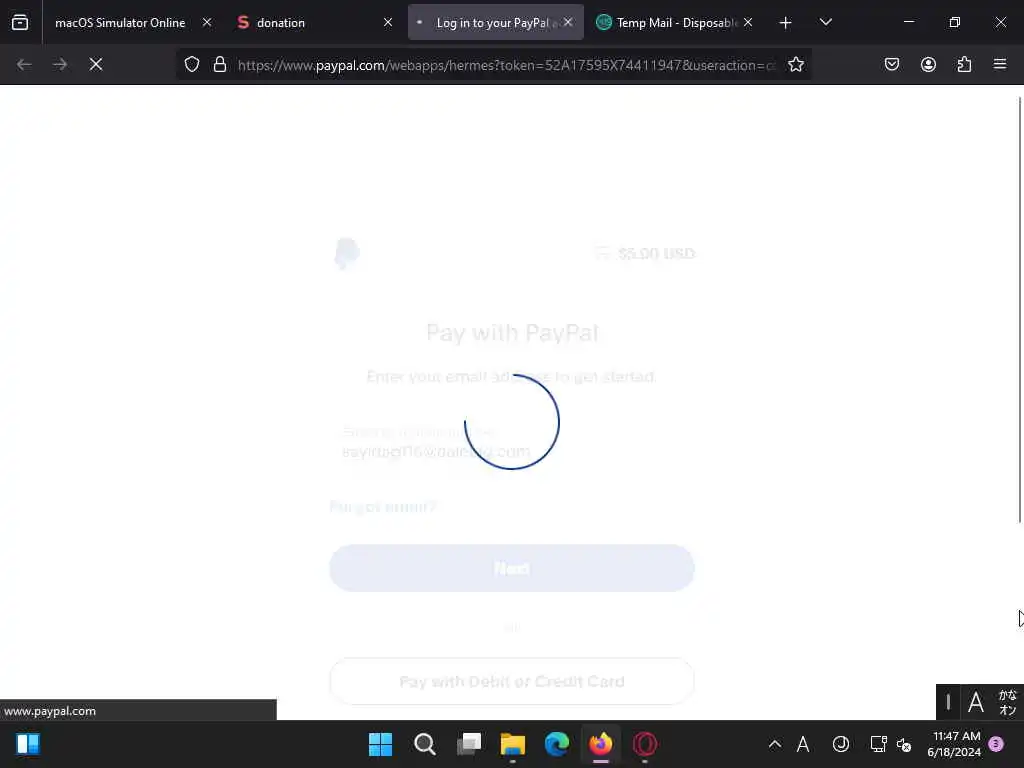Open IME mode circular tray icon

[840, 744]
